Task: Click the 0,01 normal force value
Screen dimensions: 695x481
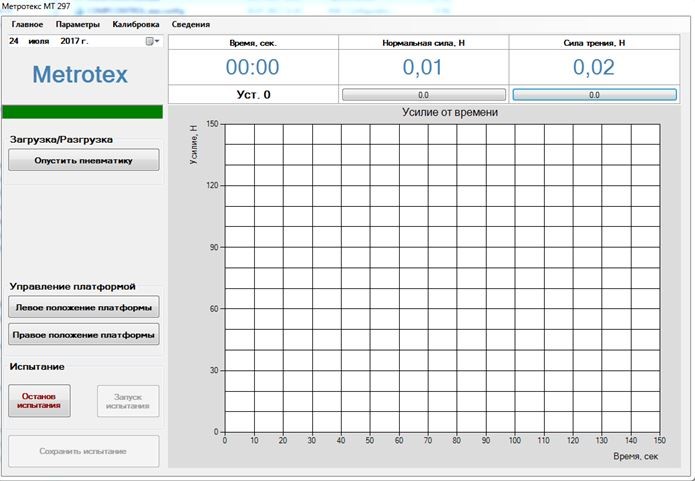Action: (423, 67)
